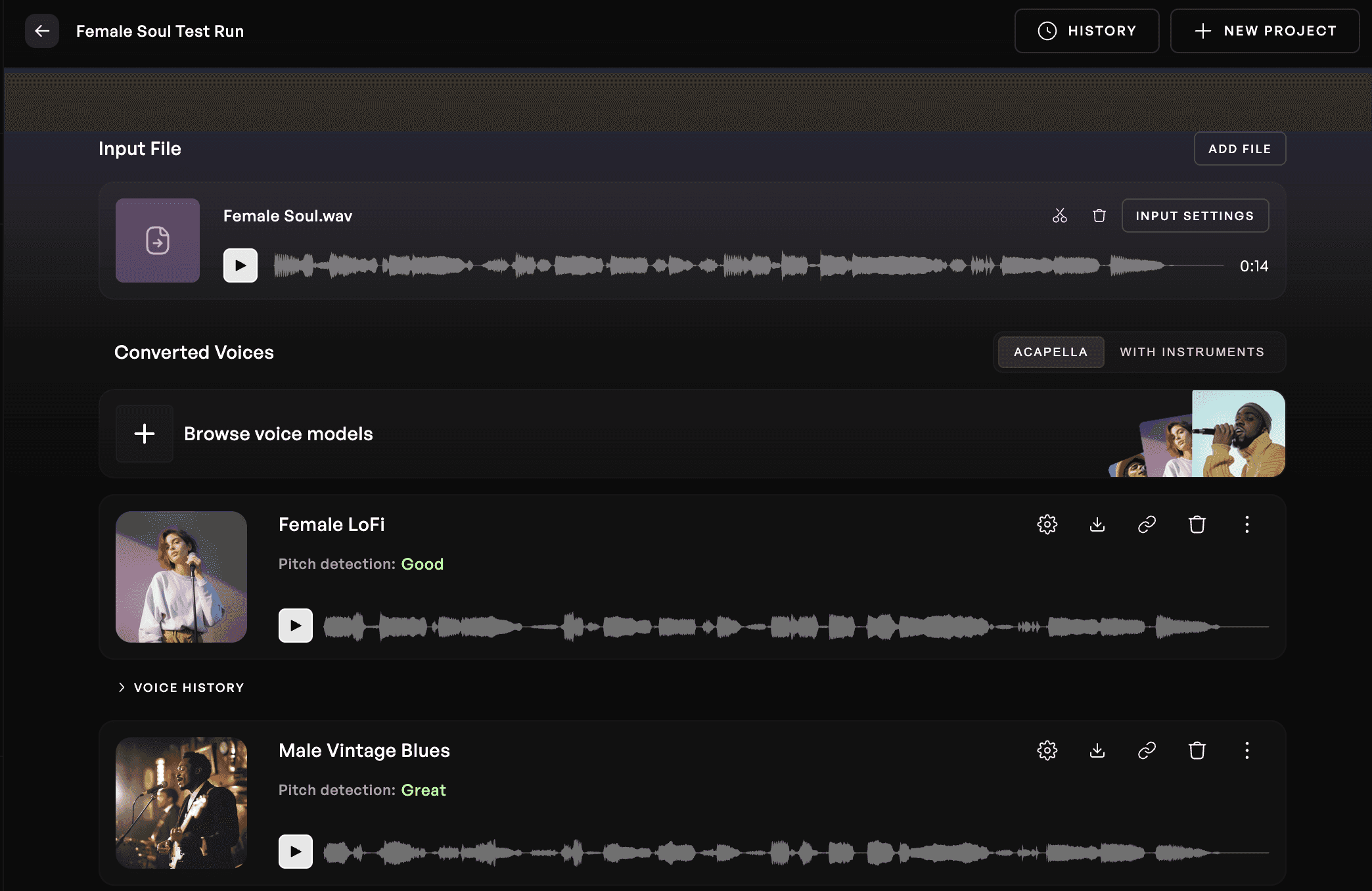This screenshot has width=1372, height=891.
Task: Trim the Female Soul.wav input file
Action: [1060, 216]
